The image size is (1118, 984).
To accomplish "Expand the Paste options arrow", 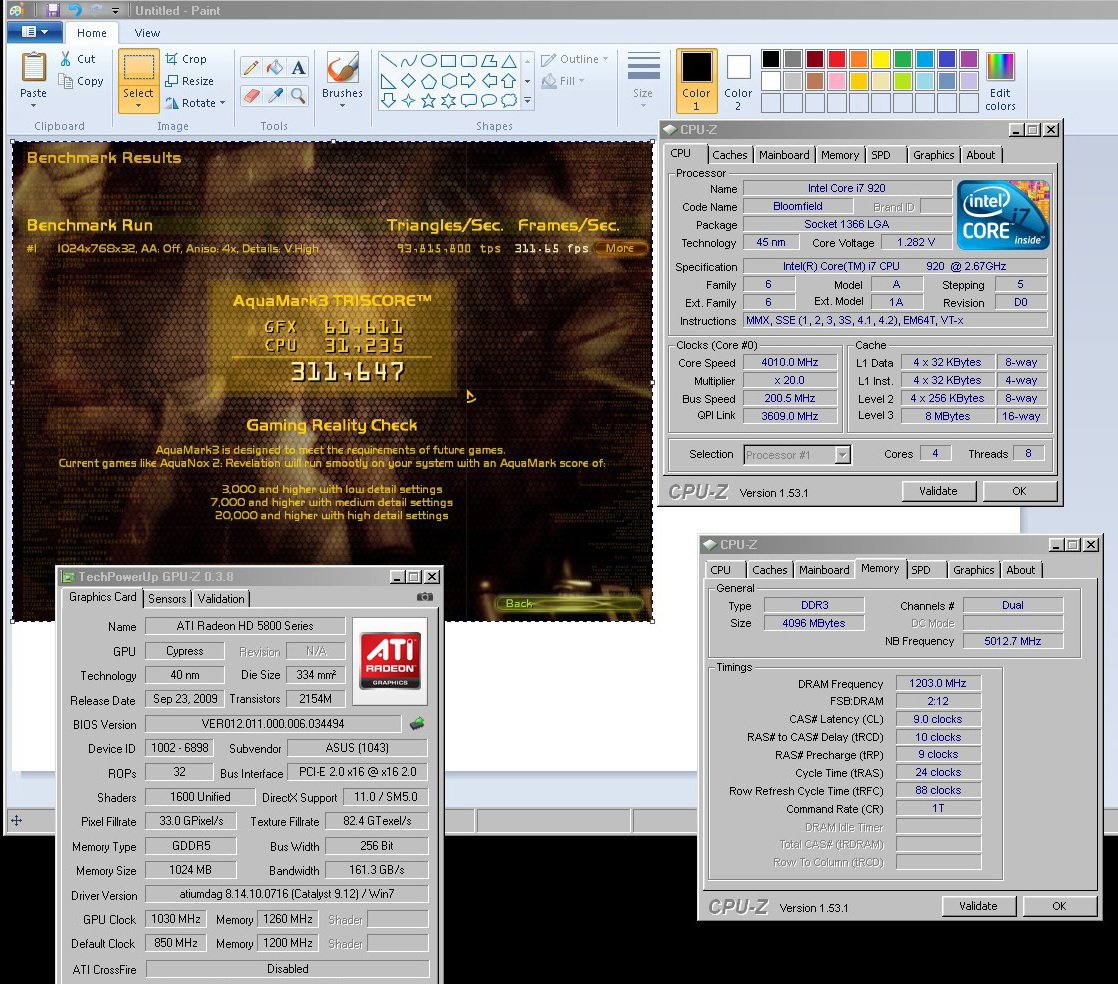I will point(33,106).
